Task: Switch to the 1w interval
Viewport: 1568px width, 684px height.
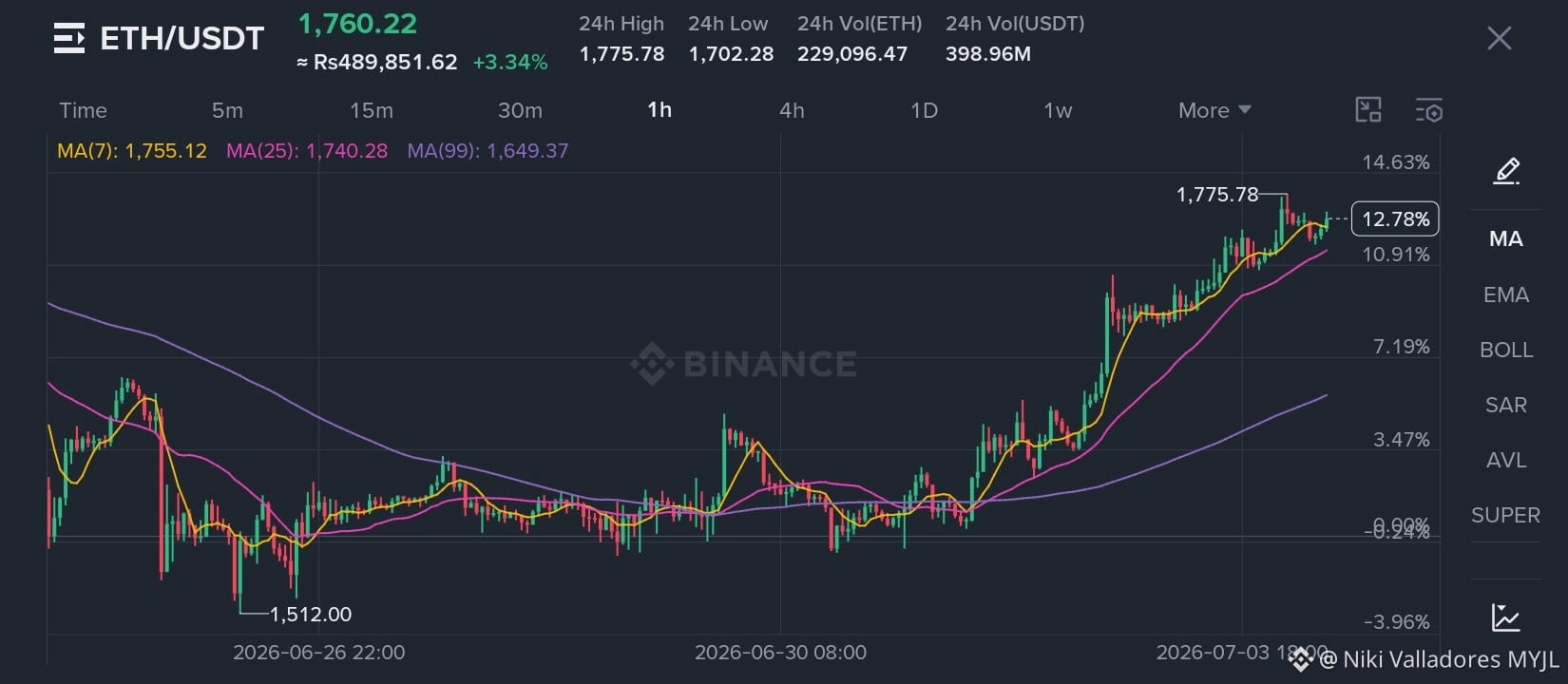Action: tap(1058, 110)
